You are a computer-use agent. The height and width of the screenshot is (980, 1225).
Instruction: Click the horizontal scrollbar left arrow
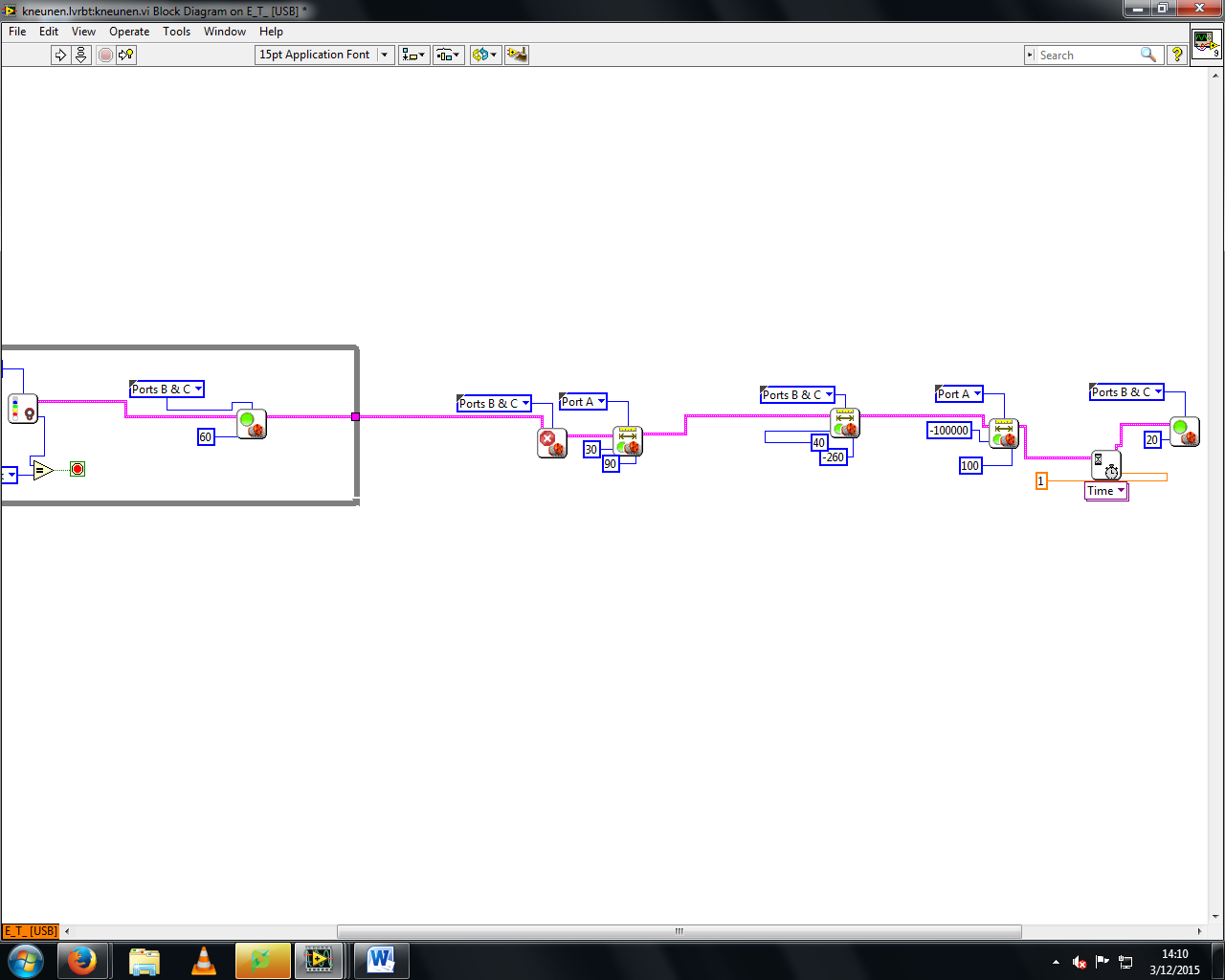tap(67, 931)
